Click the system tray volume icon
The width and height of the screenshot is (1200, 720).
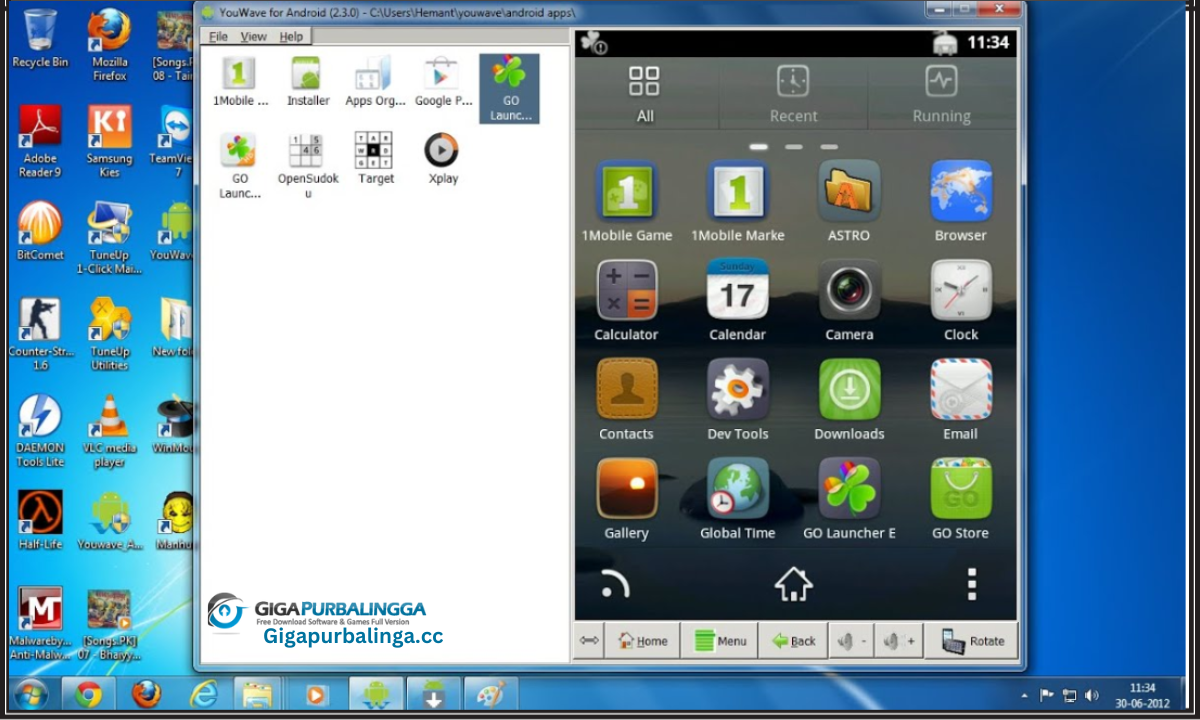click(1091, 695)
